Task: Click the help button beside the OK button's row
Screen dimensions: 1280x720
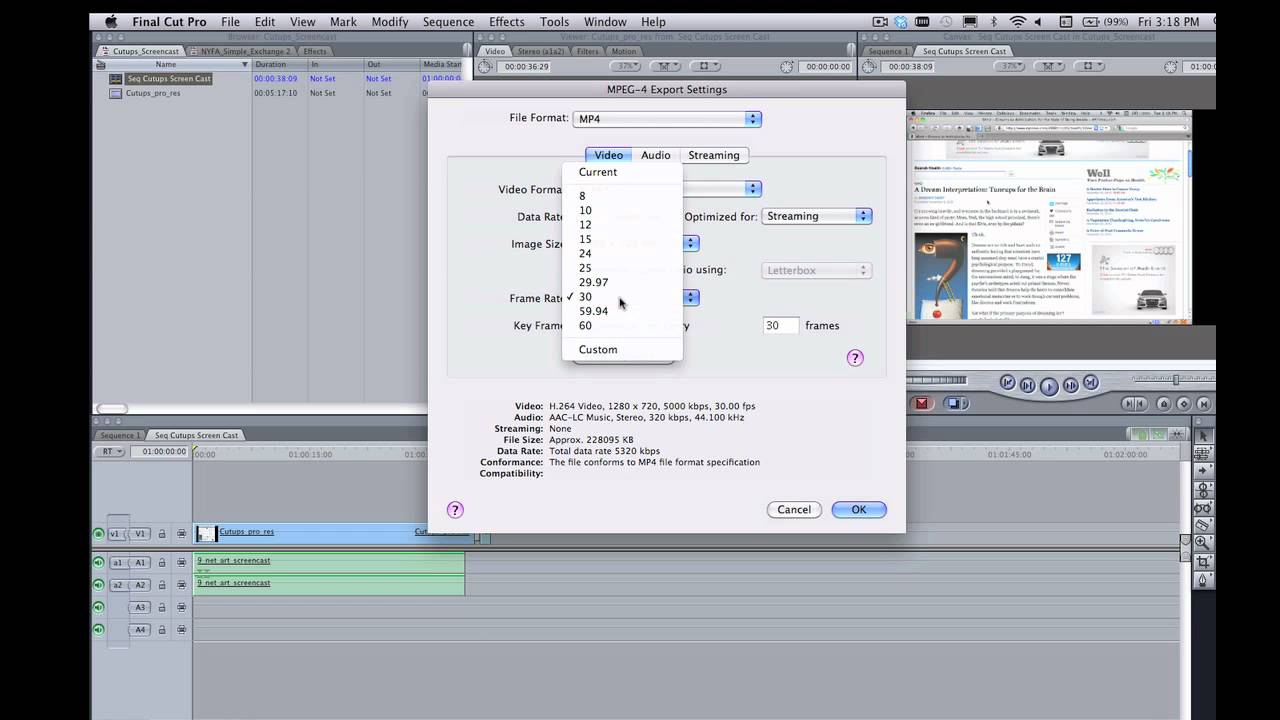Action: click(455, 510)
